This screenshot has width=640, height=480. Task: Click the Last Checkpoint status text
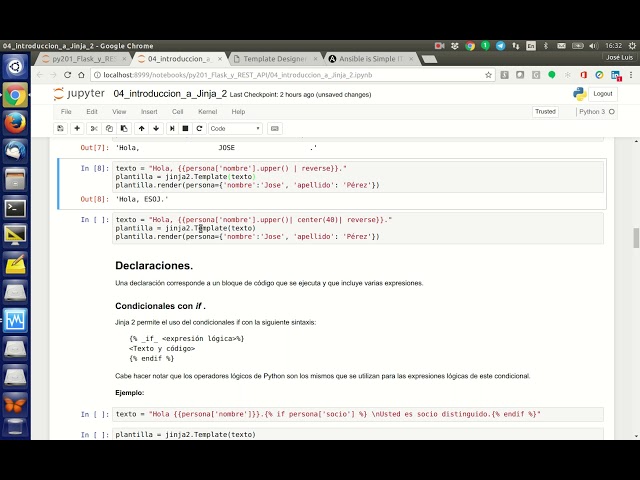[300, 95]
